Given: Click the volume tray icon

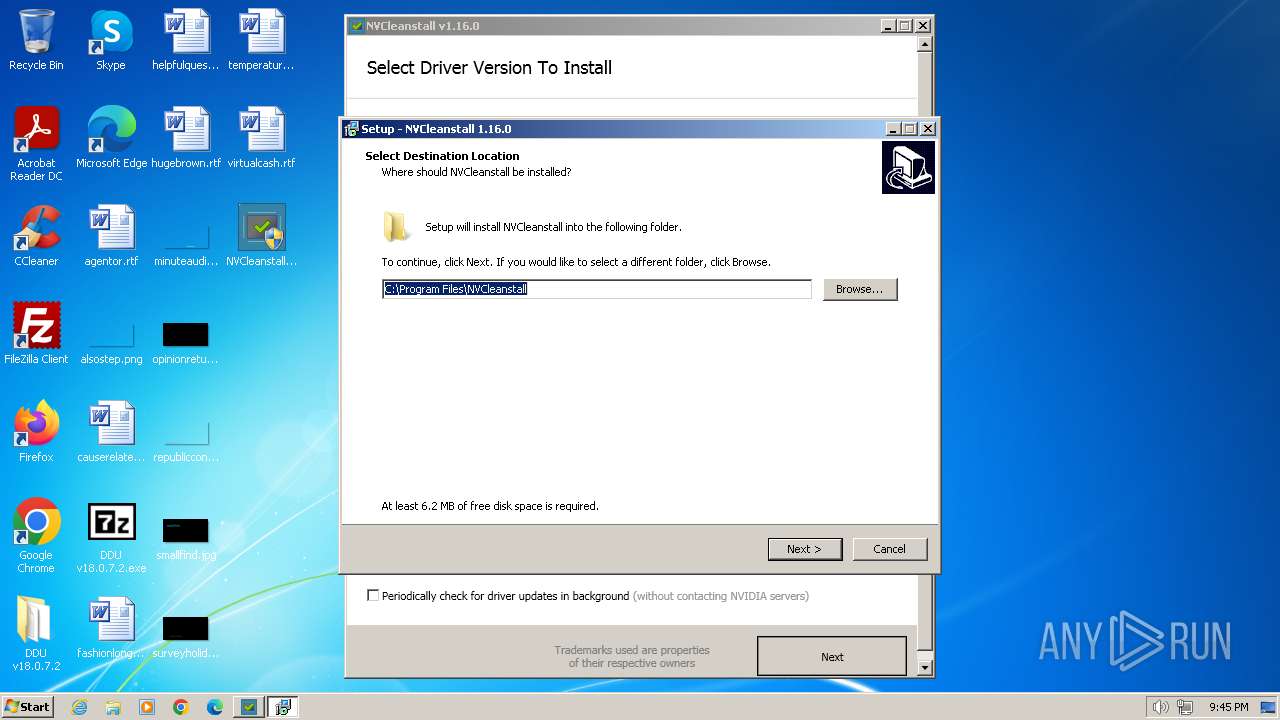Looking at the screenshot, I should point(1160,707).
